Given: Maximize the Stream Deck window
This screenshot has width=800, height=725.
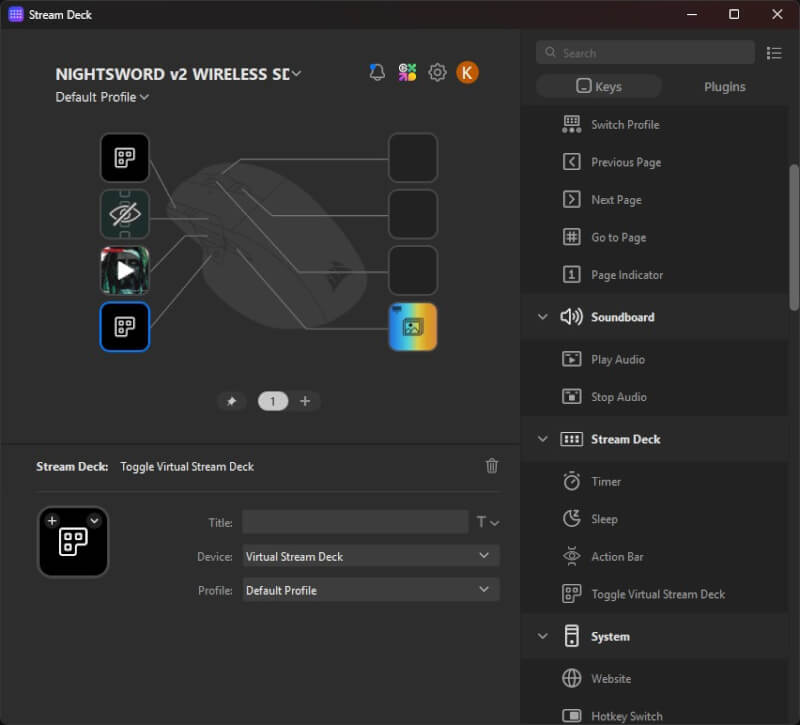Looking at the screenshot, I should coord(734,14).
